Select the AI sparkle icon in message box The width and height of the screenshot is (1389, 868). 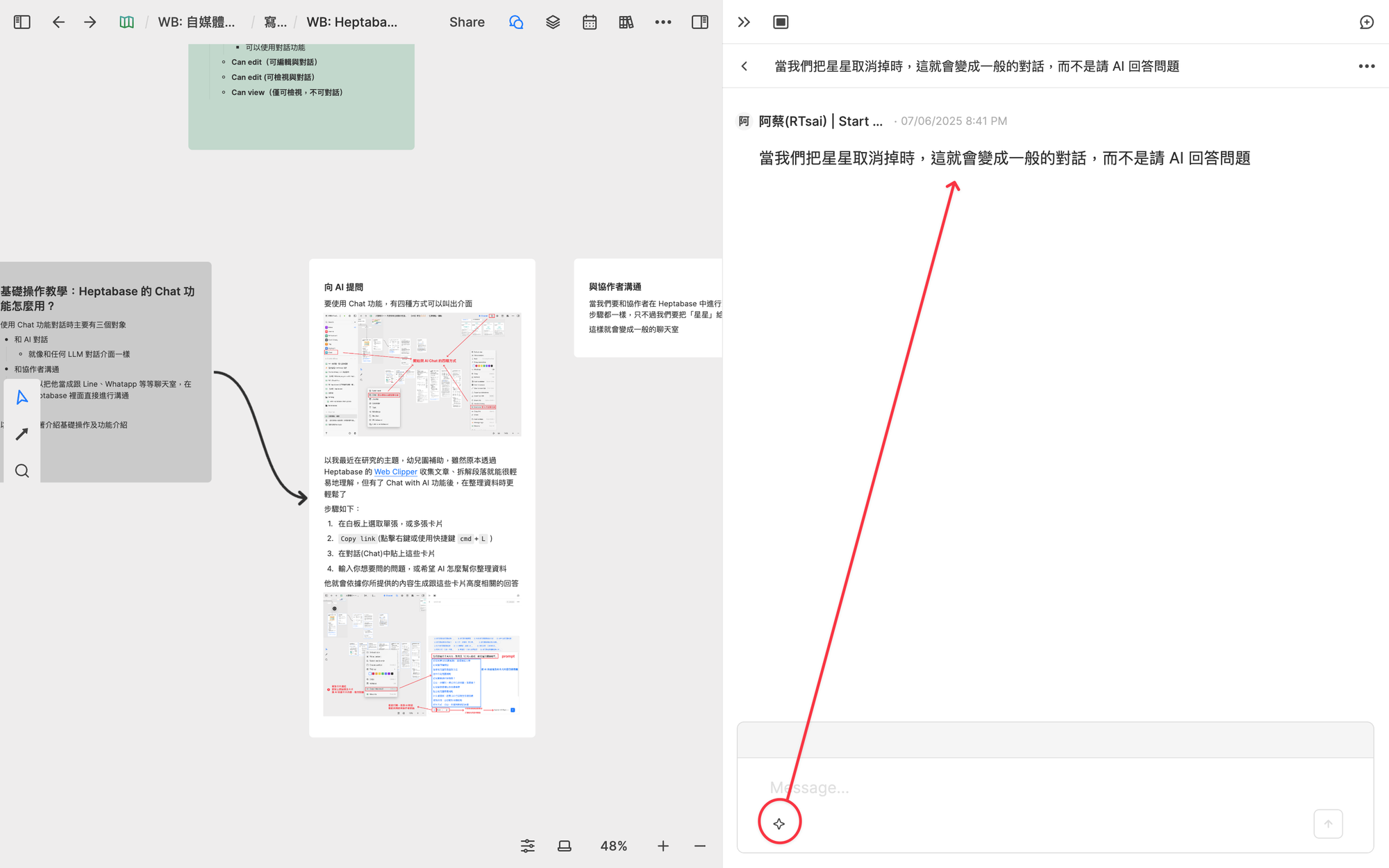point(779,824)
